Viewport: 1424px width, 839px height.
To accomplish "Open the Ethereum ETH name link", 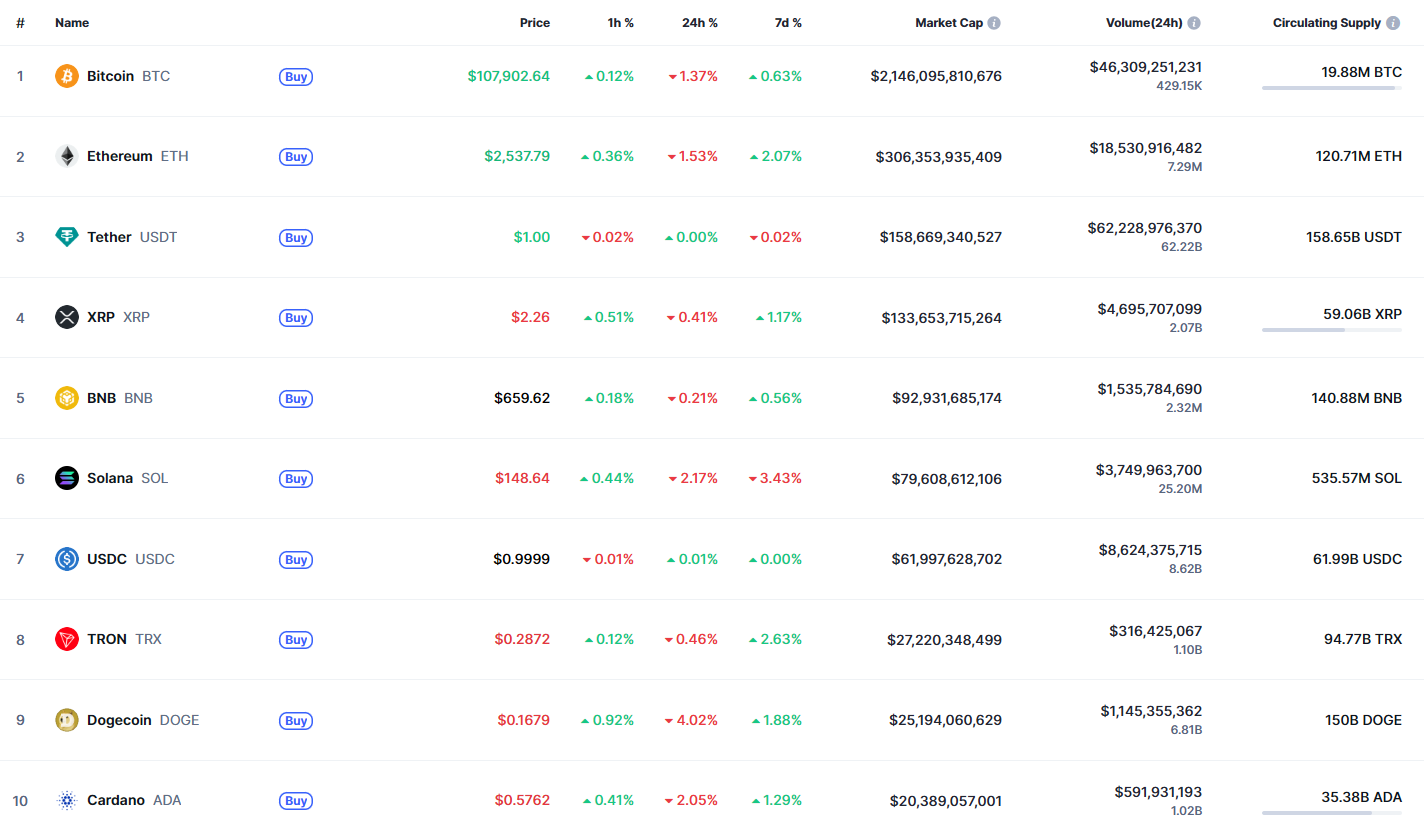I will pyautogui.click(x=138, y=156).
